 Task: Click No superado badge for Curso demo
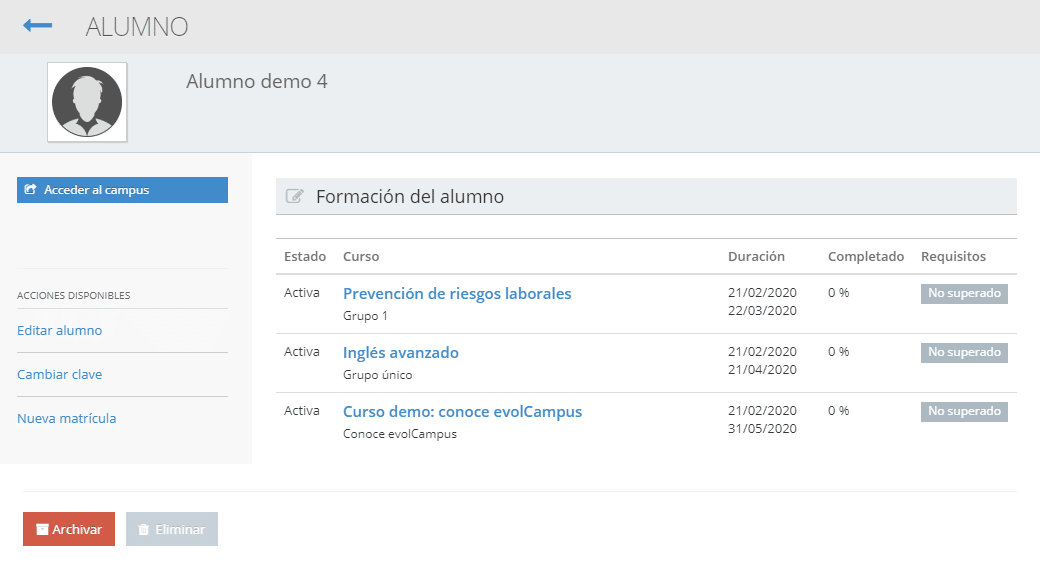tap(964, 411)
